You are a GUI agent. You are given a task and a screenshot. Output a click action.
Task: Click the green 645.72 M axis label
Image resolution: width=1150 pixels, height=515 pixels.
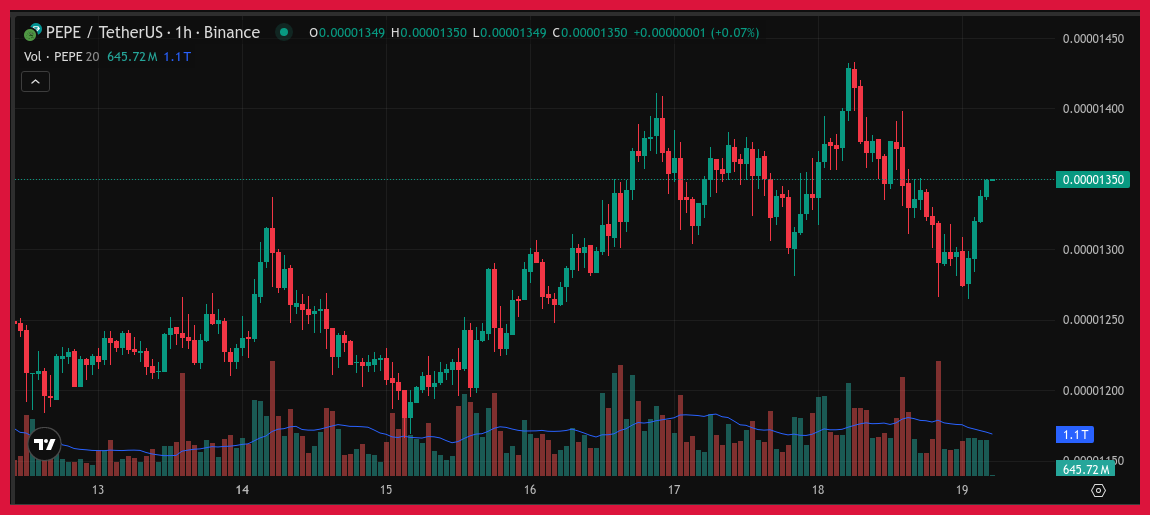click(x=1085, y=469)
